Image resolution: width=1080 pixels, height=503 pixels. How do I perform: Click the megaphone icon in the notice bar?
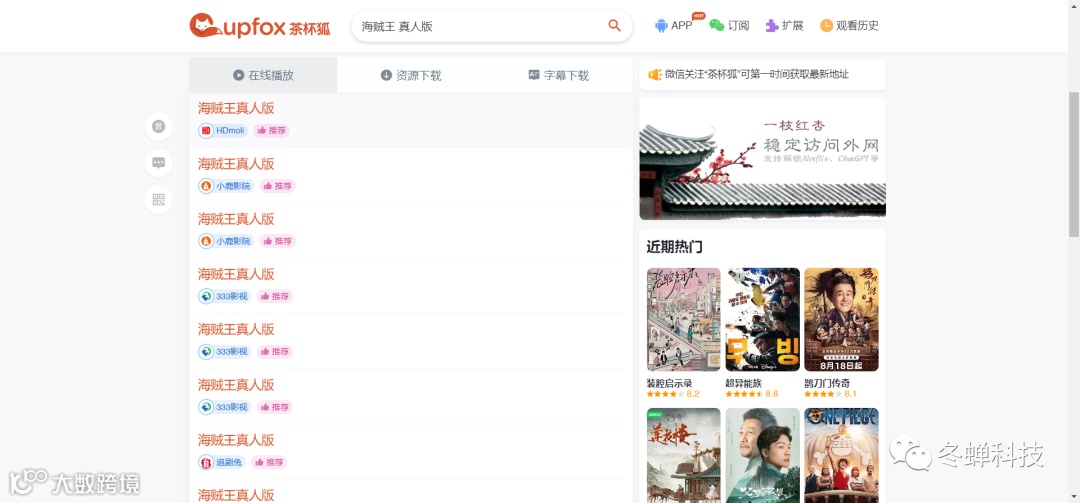pyautogui.click(x=654, y=74)
